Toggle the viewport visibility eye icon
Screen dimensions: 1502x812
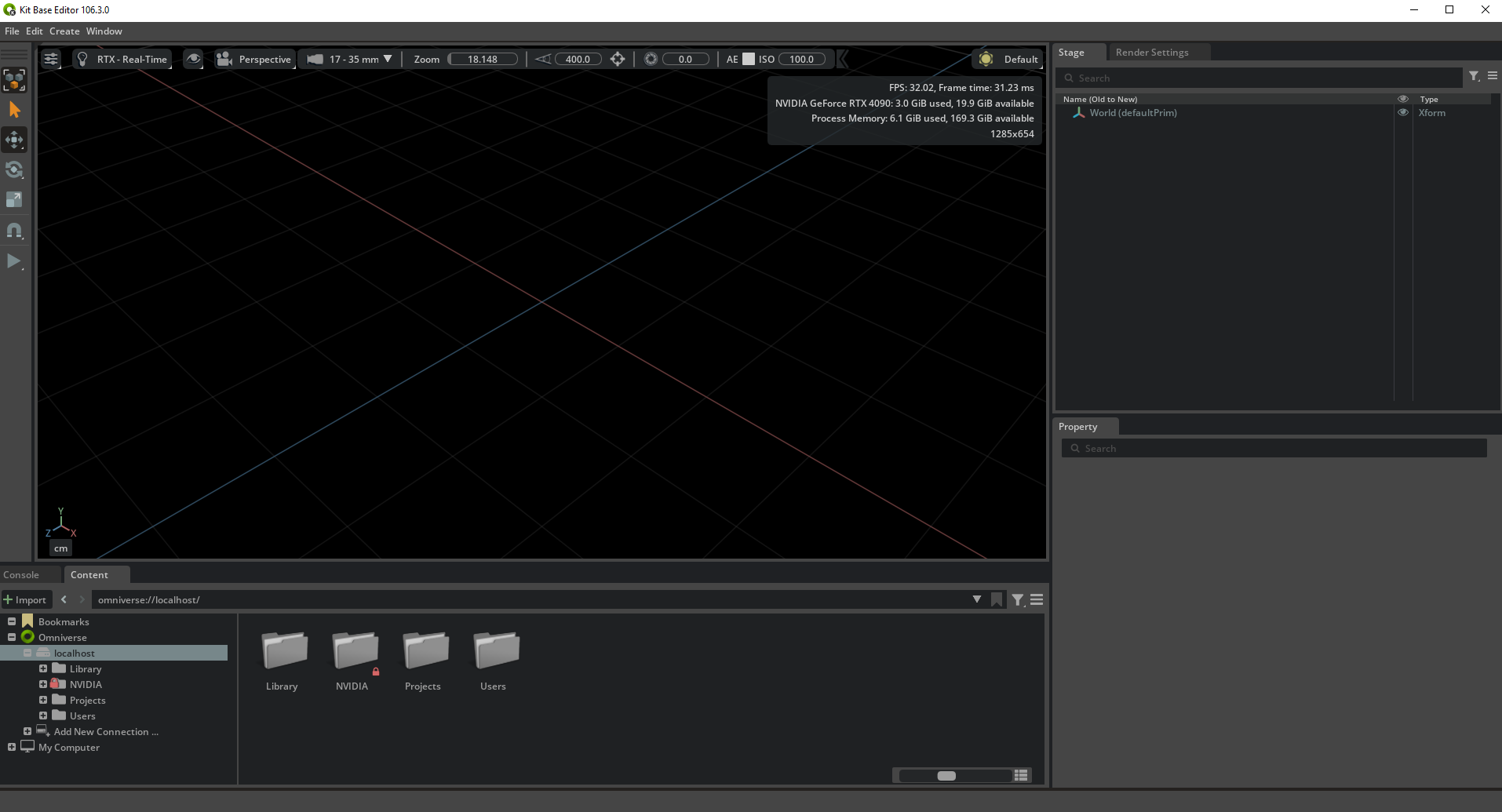click(193, 59)
